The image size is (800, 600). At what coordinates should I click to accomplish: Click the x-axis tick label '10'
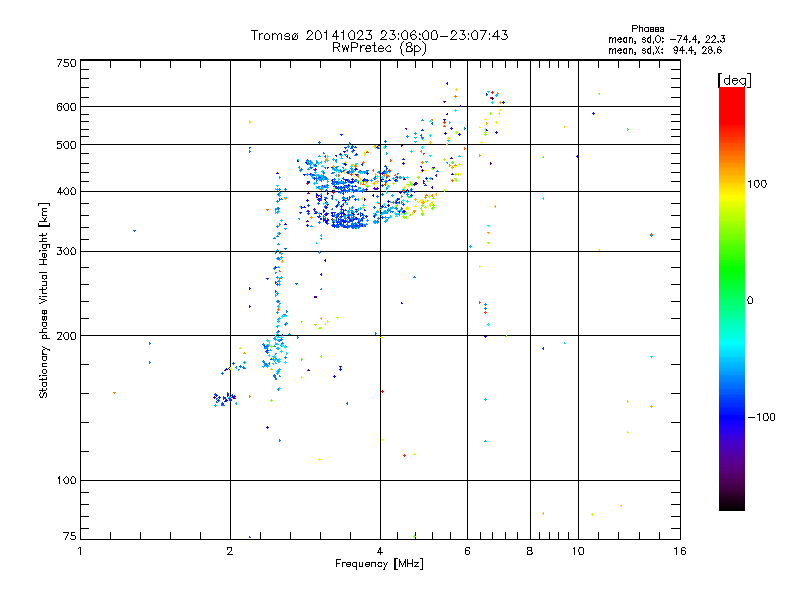pos(578,551)
